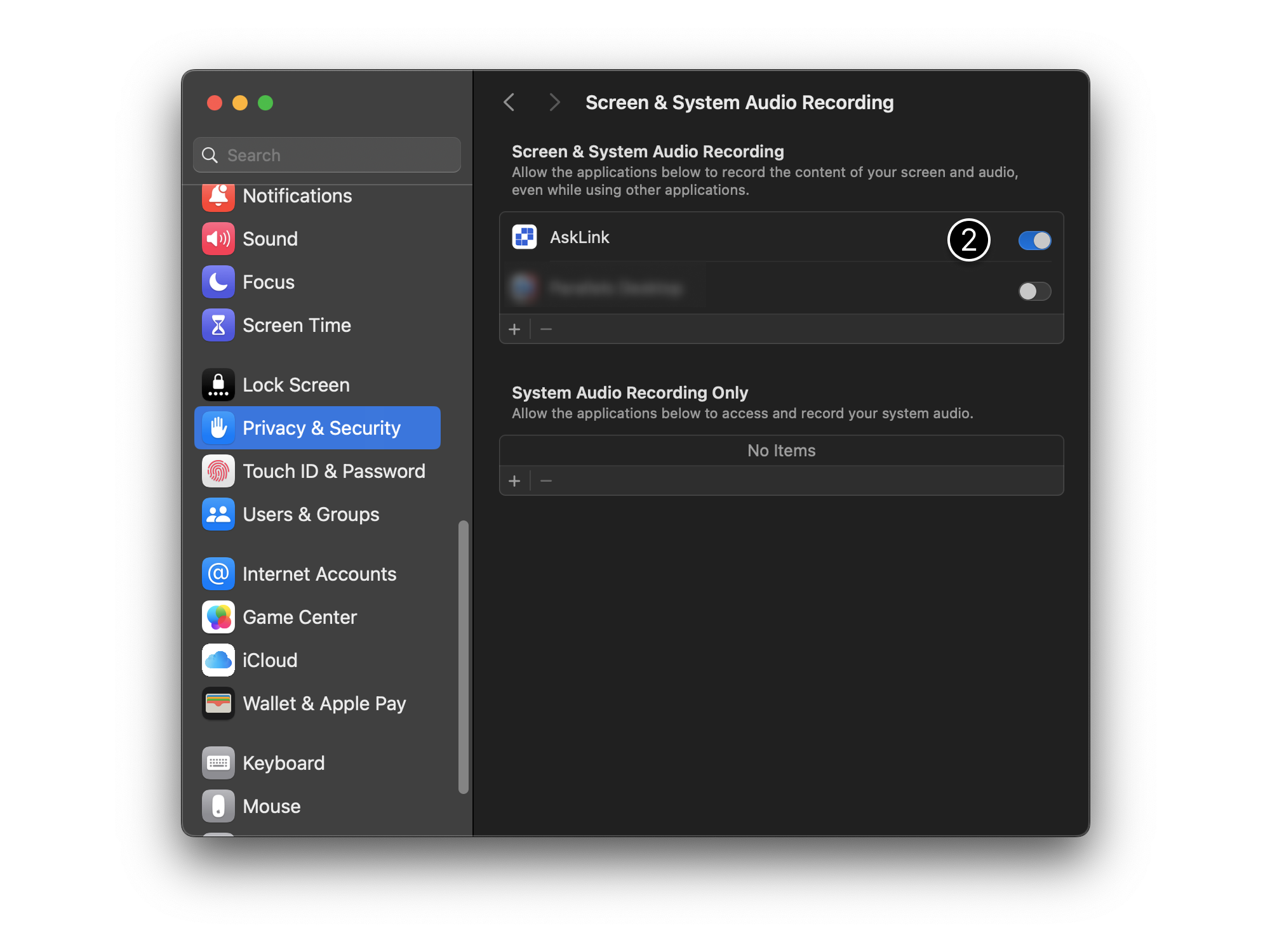Select the Focus moon icon
The height and width of the screenshot is (952, 1270).
(x=218, y=282)
